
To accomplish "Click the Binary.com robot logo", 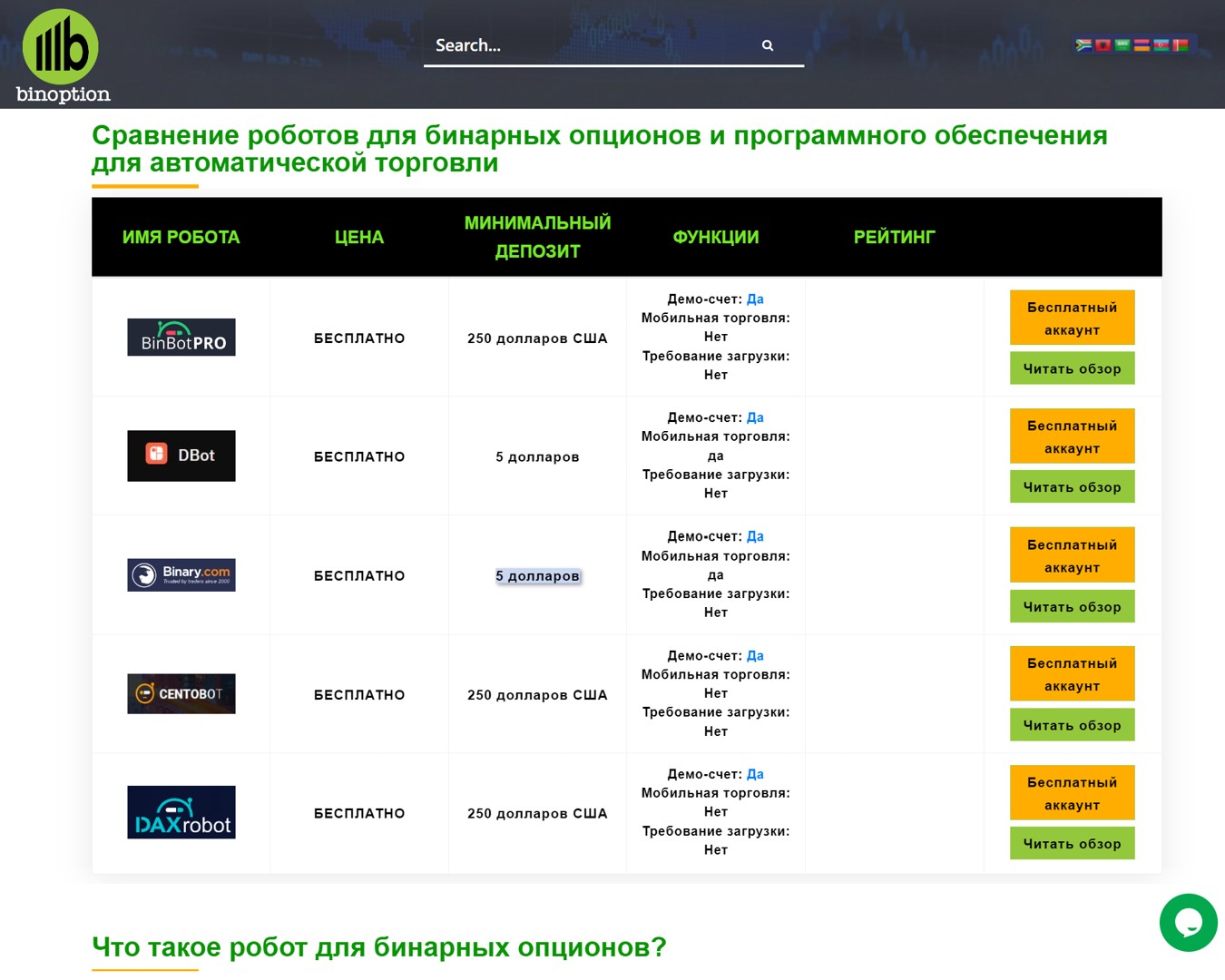I will pyautogui.click(x=181, y=575).
